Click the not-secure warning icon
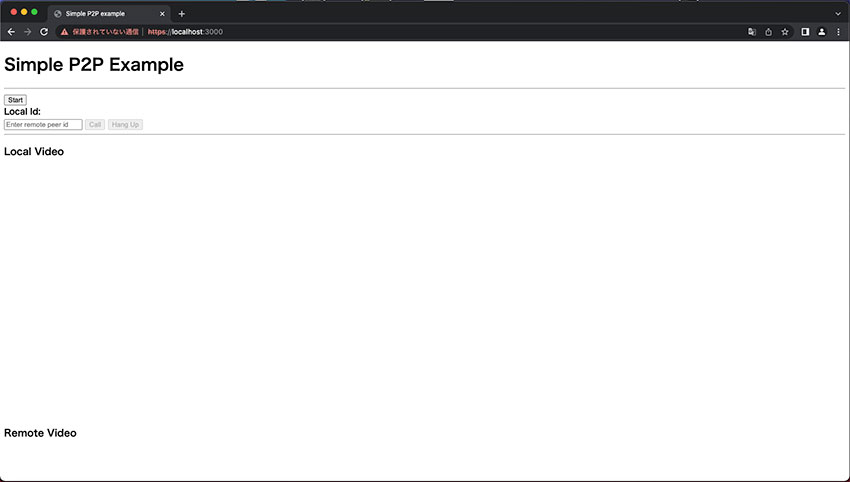The image size is (850, 482). point(64,32)
